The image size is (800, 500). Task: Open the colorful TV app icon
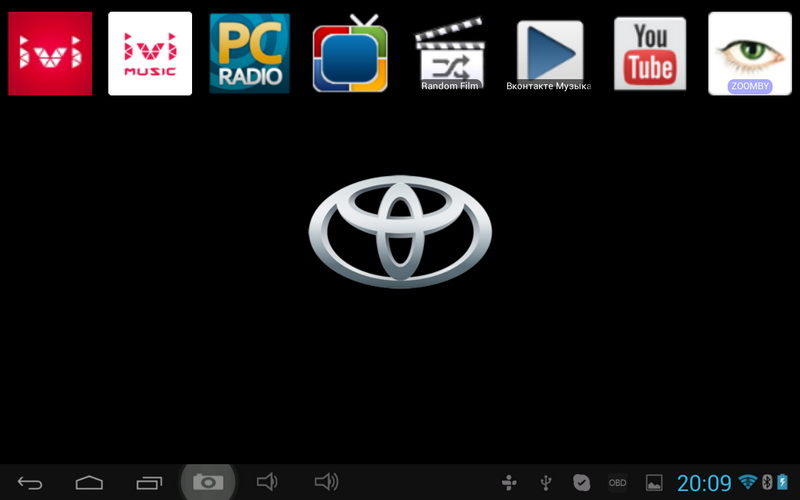[350, 54]
